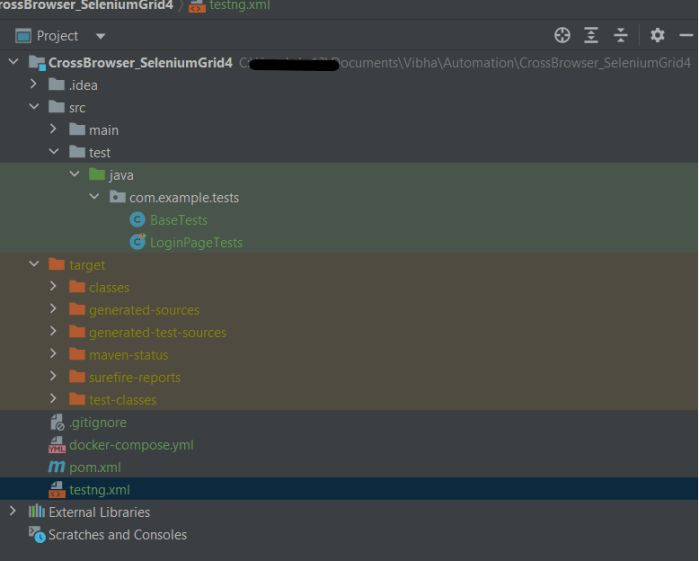Select the generated-sources folder label
699x561 pixels.
(144, 310)
